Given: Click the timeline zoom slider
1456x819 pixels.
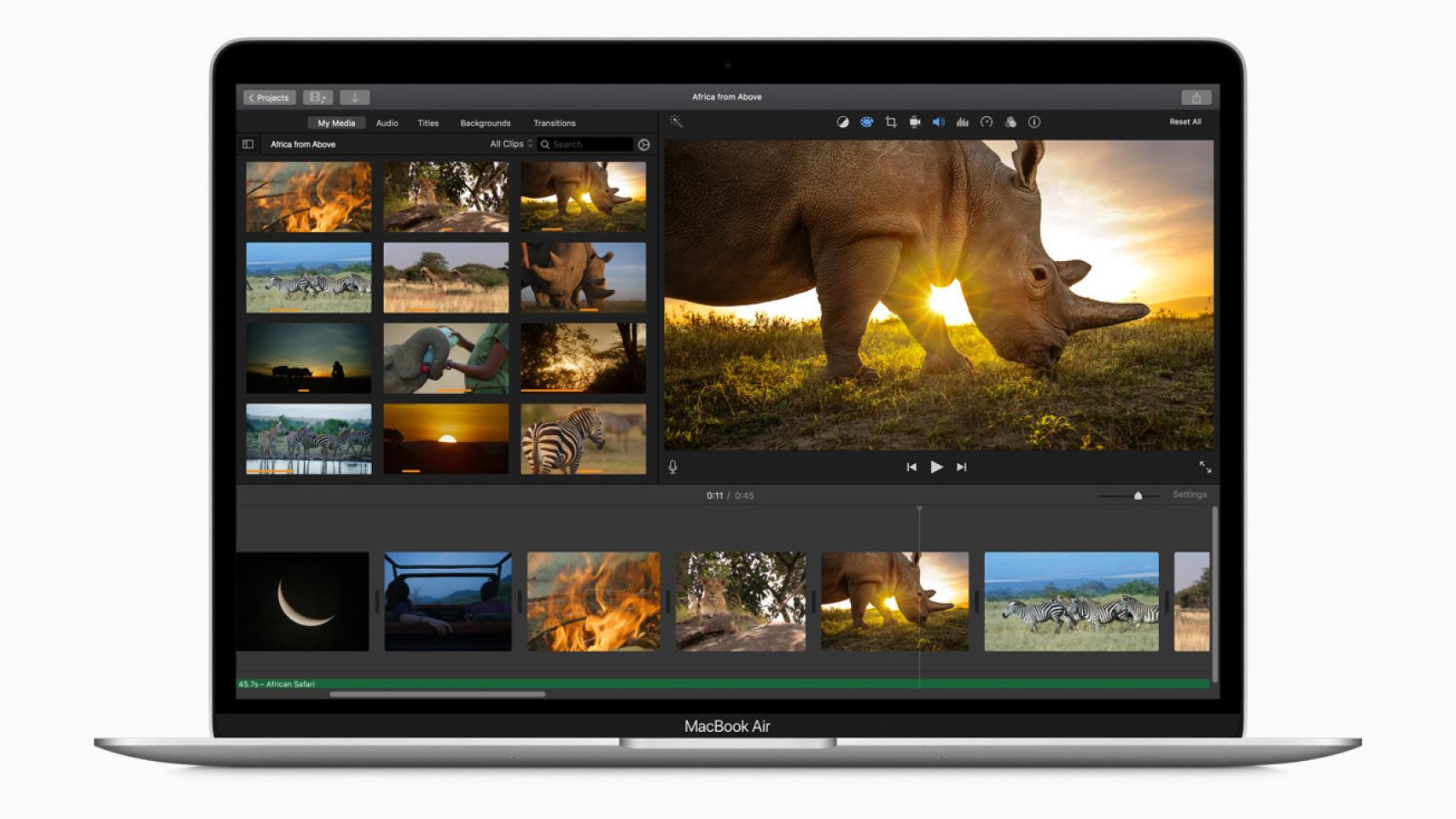Looking at the screenshot, I should click(1128, 495).
